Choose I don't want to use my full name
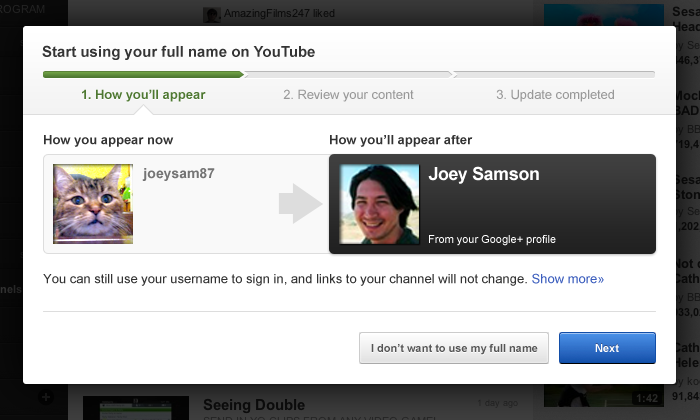Screen dimensions: 700x420 [454, 348]
